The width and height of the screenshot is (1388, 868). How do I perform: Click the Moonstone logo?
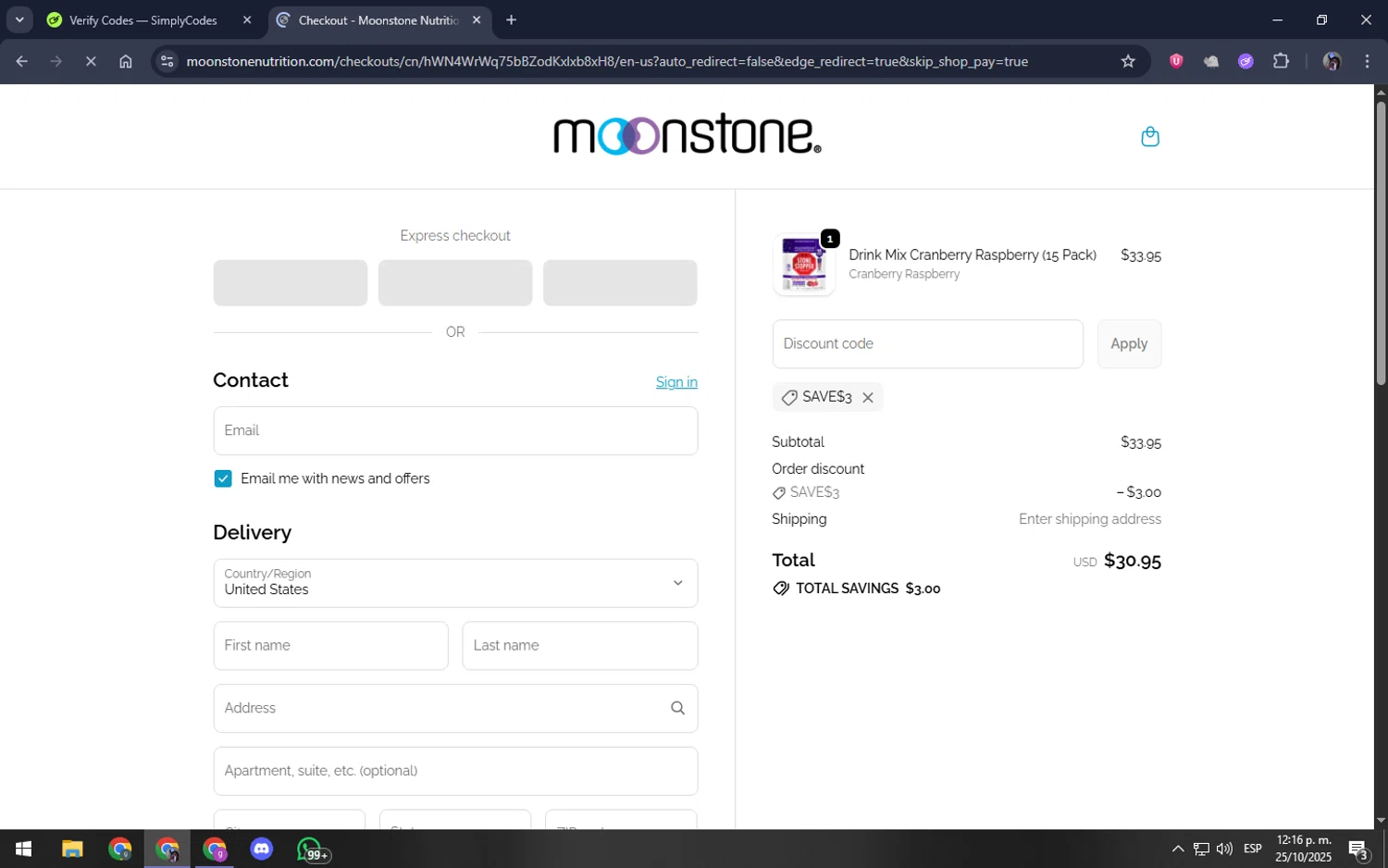click(x=687, y=135)
